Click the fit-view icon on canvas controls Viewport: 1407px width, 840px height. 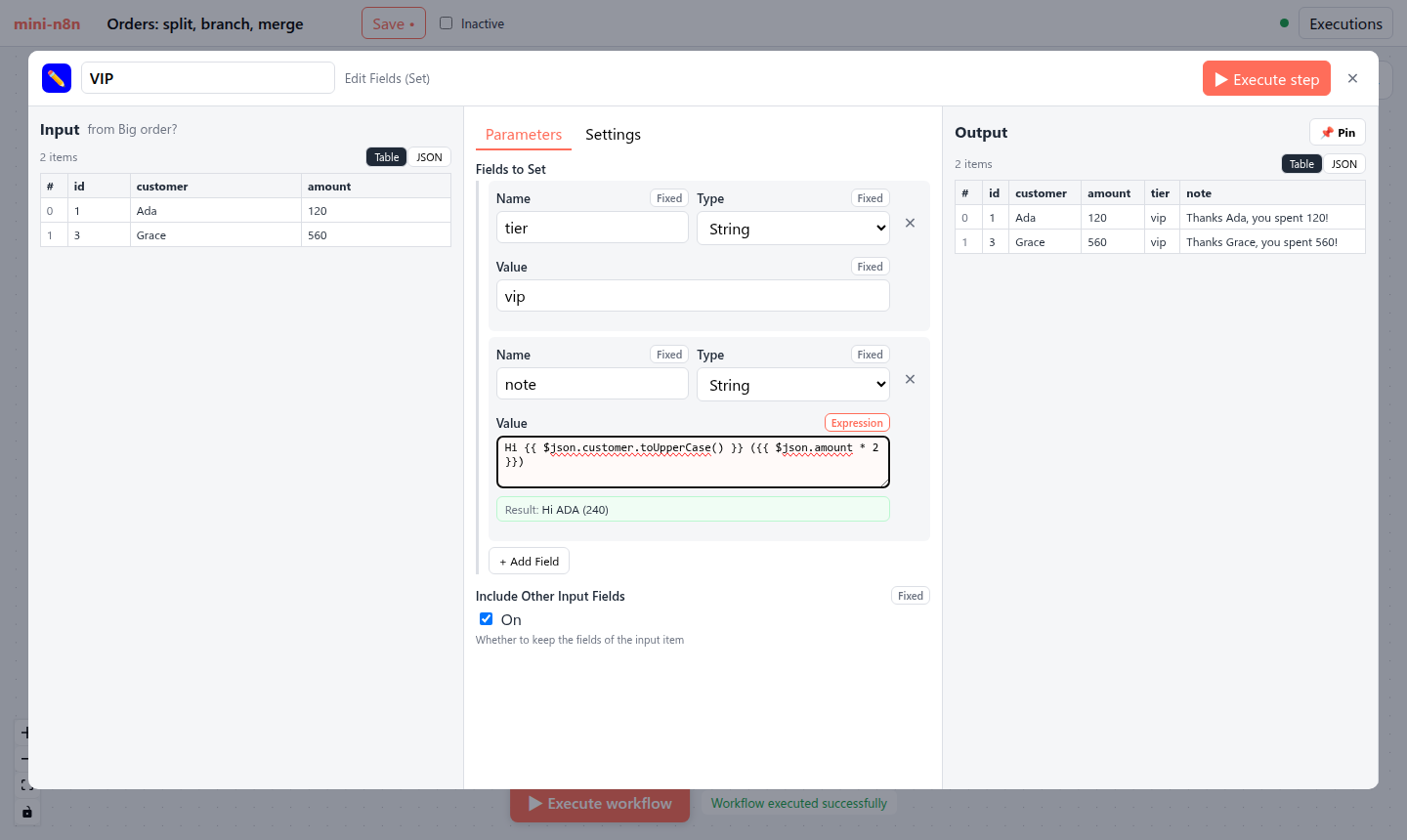(26, 785)
